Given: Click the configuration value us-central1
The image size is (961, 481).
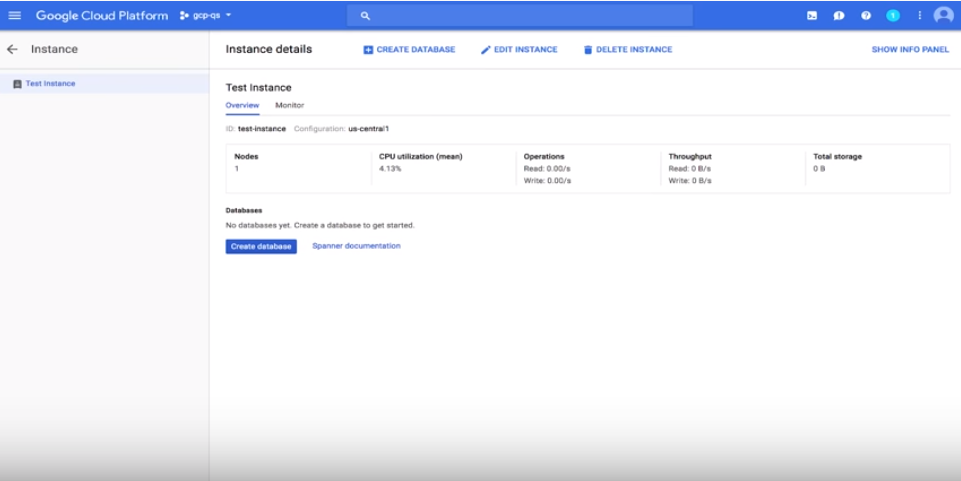Looking at the screenshot, I should tap(368, 129).
